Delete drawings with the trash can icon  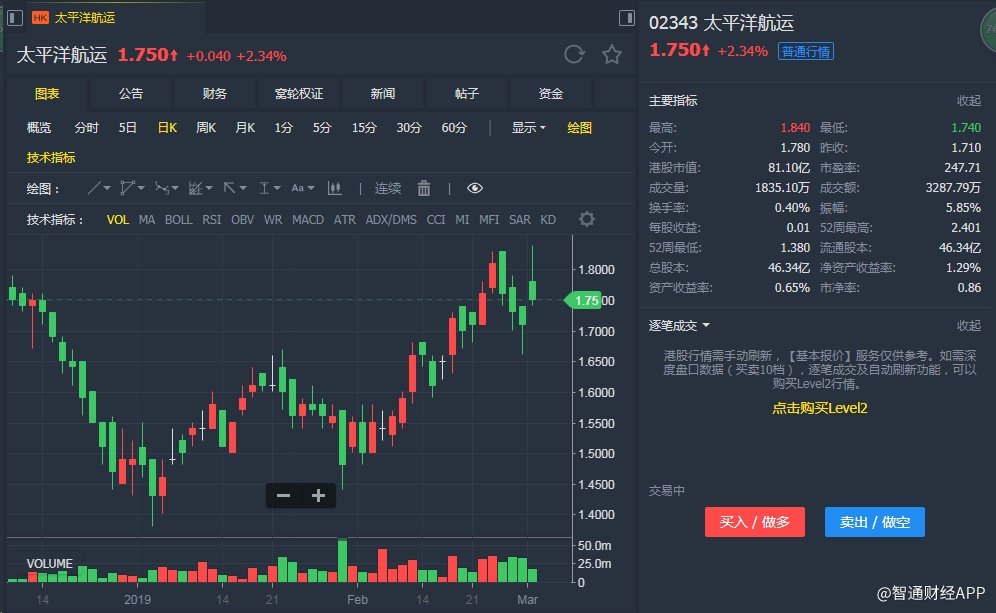[x=424, y=188]
